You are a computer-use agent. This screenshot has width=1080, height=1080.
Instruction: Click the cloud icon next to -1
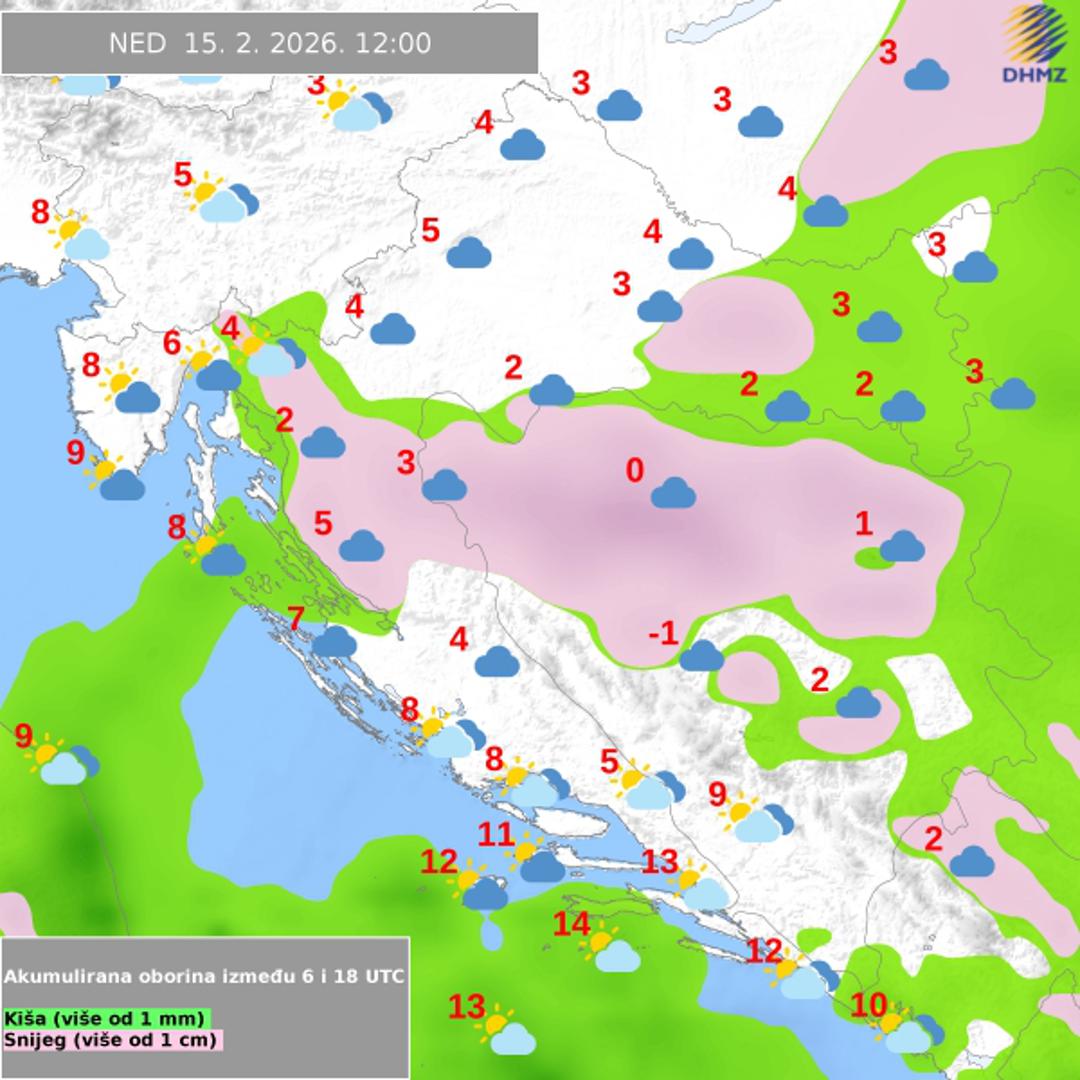tap(701, 656)
